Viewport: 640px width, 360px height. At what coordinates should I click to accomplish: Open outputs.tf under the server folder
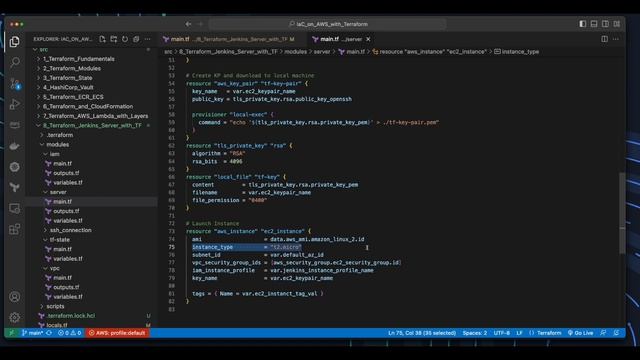pos(66,211)
